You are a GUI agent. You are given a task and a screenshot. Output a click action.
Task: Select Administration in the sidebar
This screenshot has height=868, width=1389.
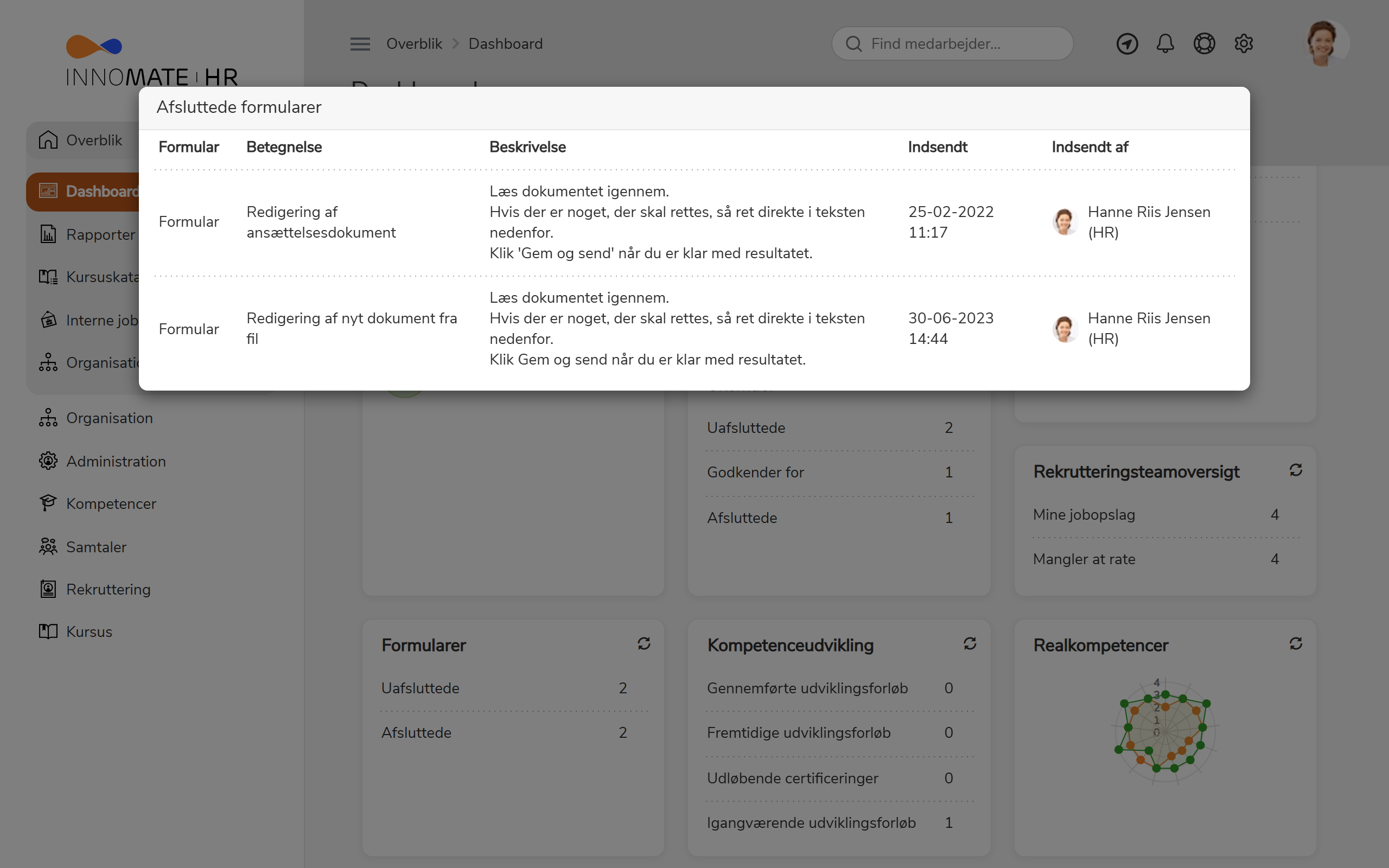pos(116,461)
